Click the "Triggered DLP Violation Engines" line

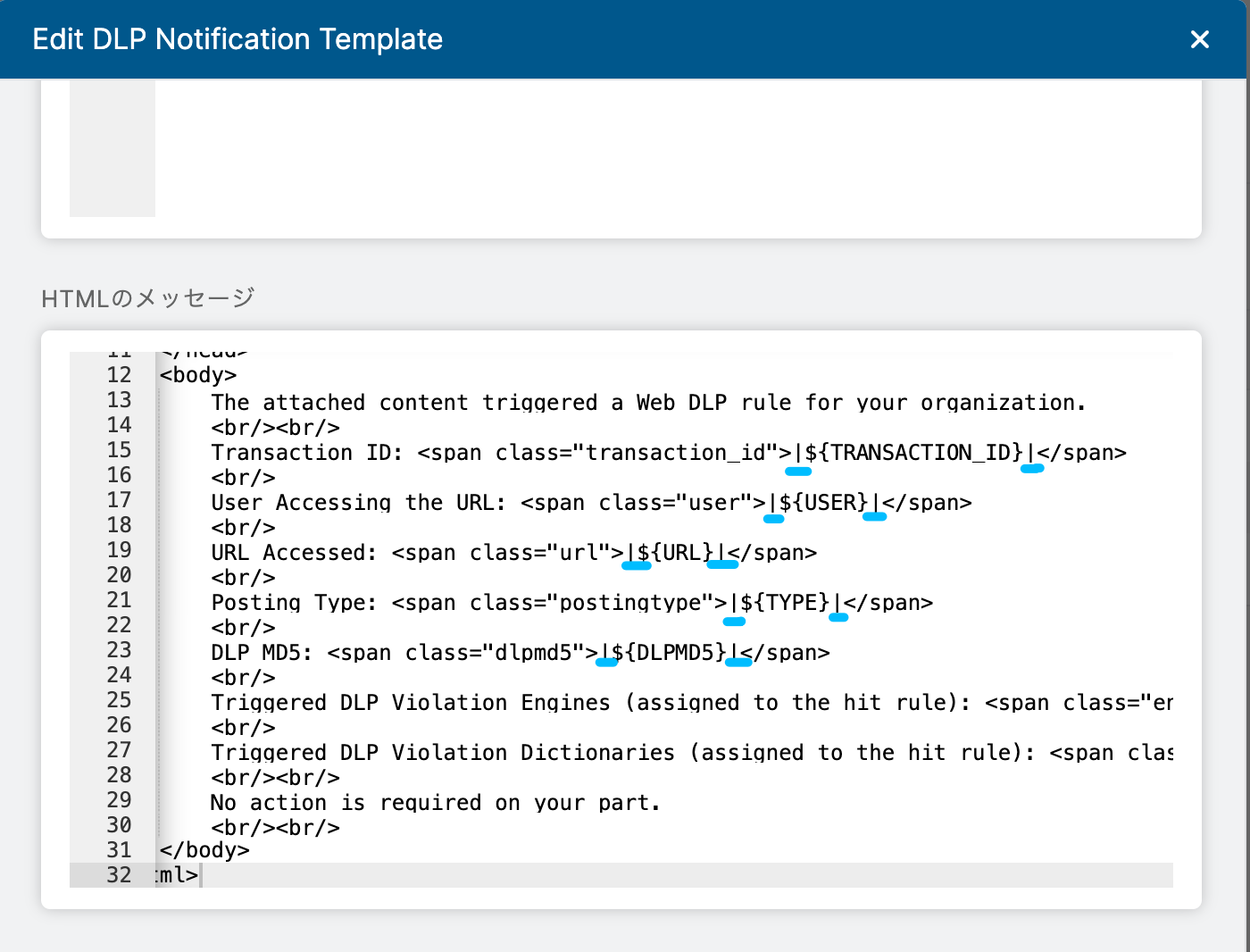tap(589, 703)
